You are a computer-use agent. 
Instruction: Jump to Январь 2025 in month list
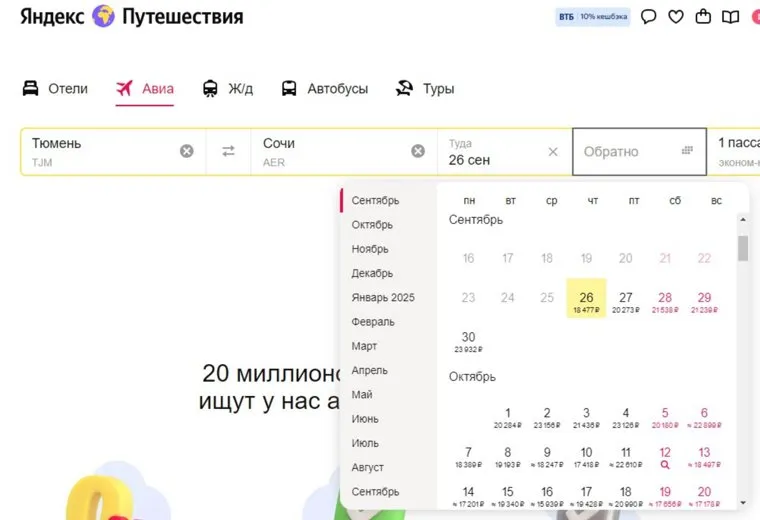382,298
